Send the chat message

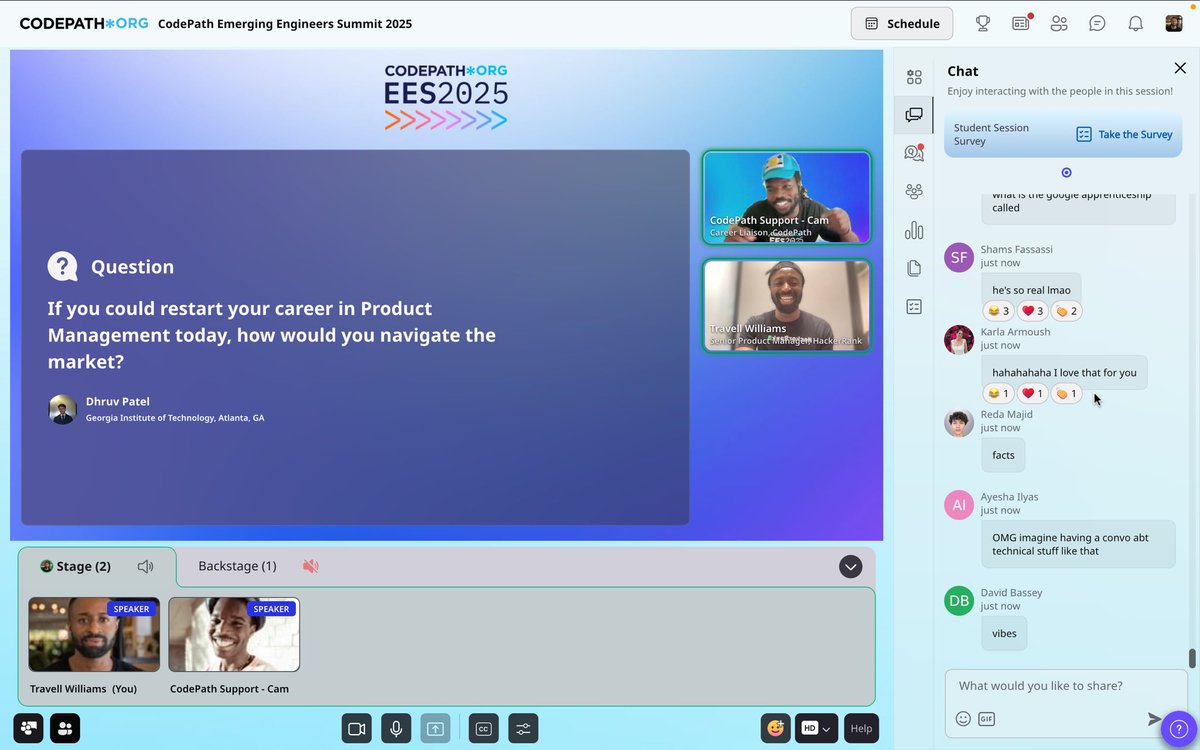(1154, 719)
